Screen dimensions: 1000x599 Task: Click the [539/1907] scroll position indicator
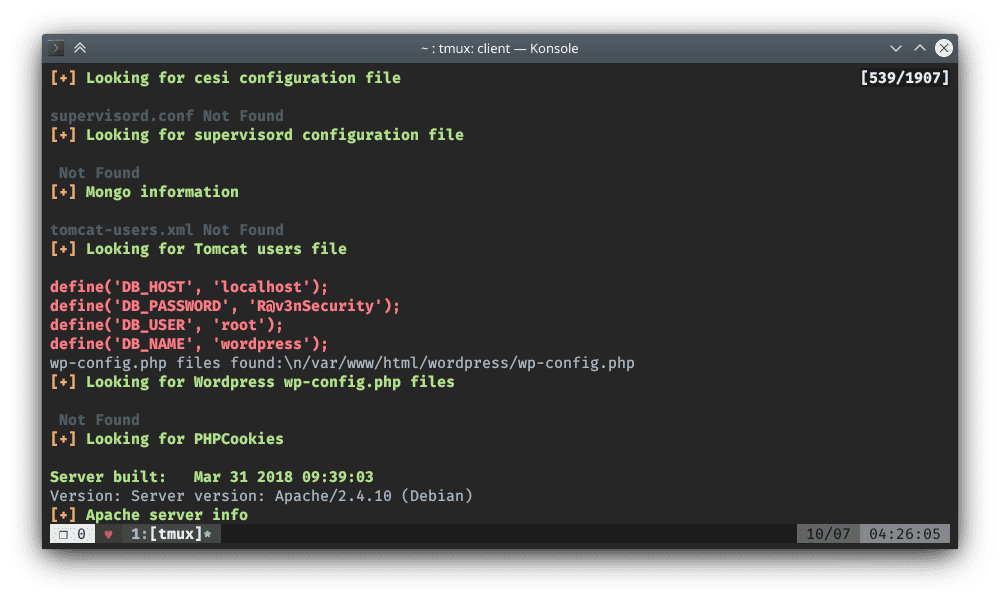[x=904, y=78]
